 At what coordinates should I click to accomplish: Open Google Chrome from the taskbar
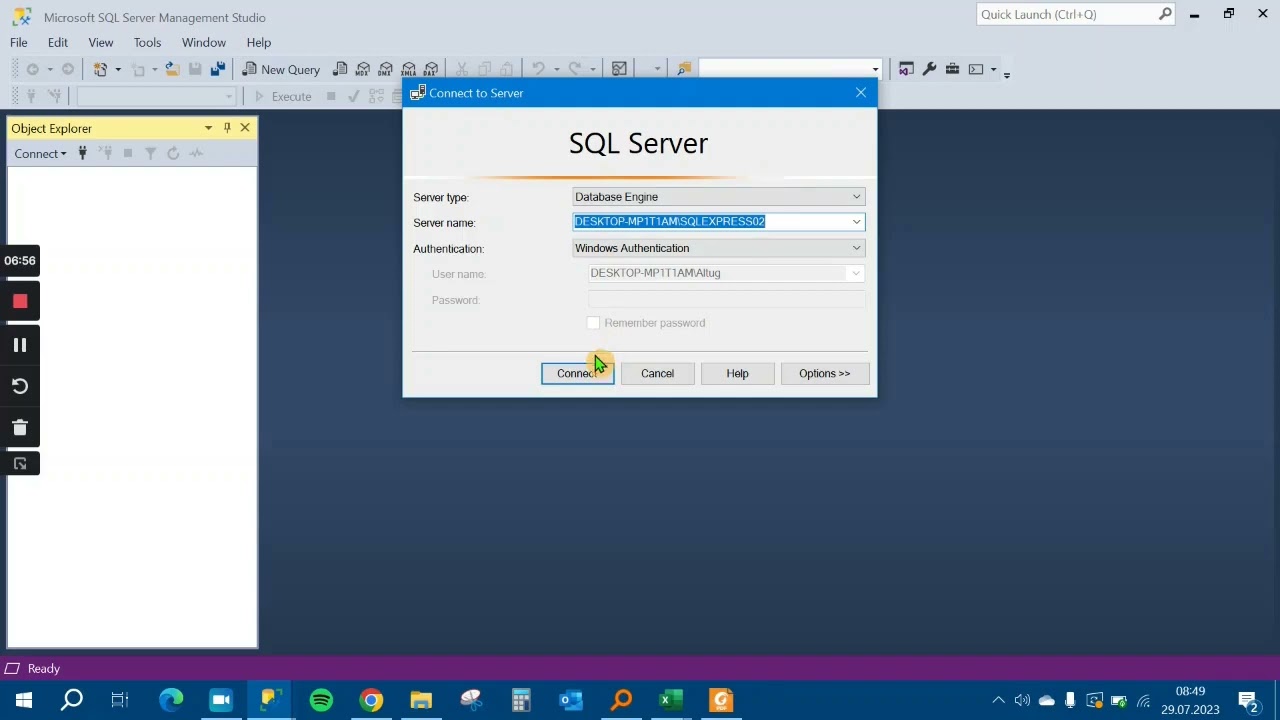371,700
